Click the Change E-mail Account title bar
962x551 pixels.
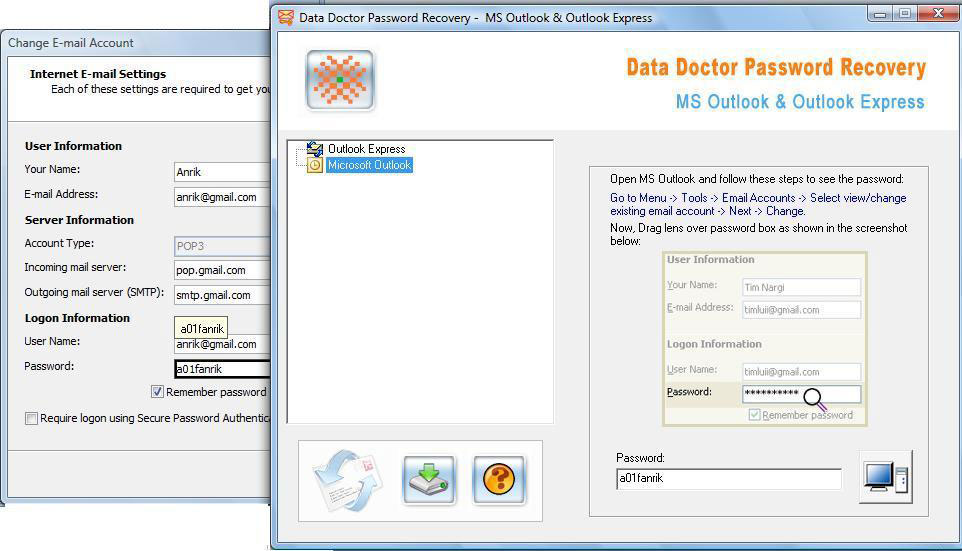coord(136,43)
